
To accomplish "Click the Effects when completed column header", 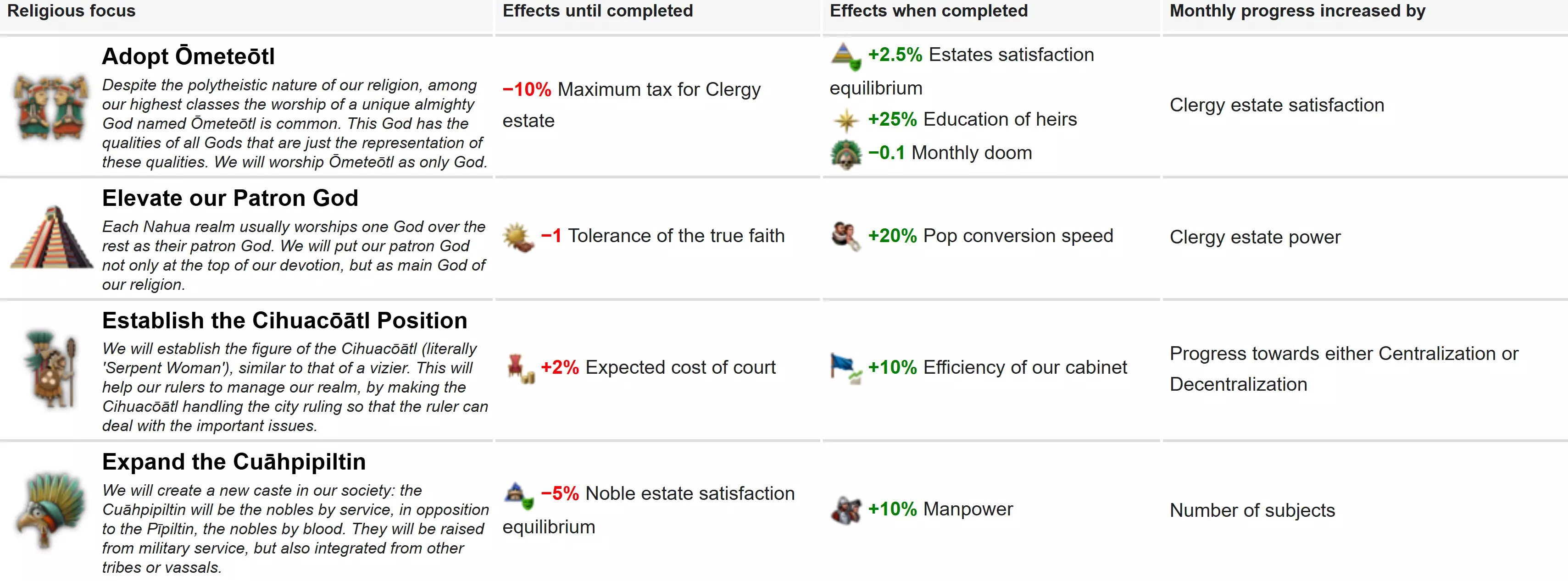I will click(928, 11).
